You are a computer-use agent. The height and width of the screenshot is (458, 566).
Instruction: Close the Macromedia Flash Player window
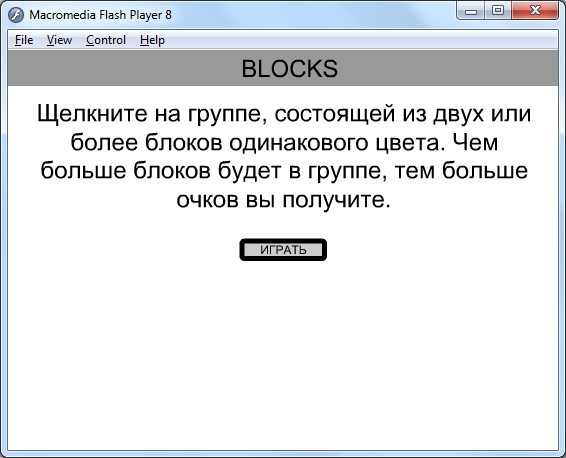pyautogui.click(x=535, y=11)
